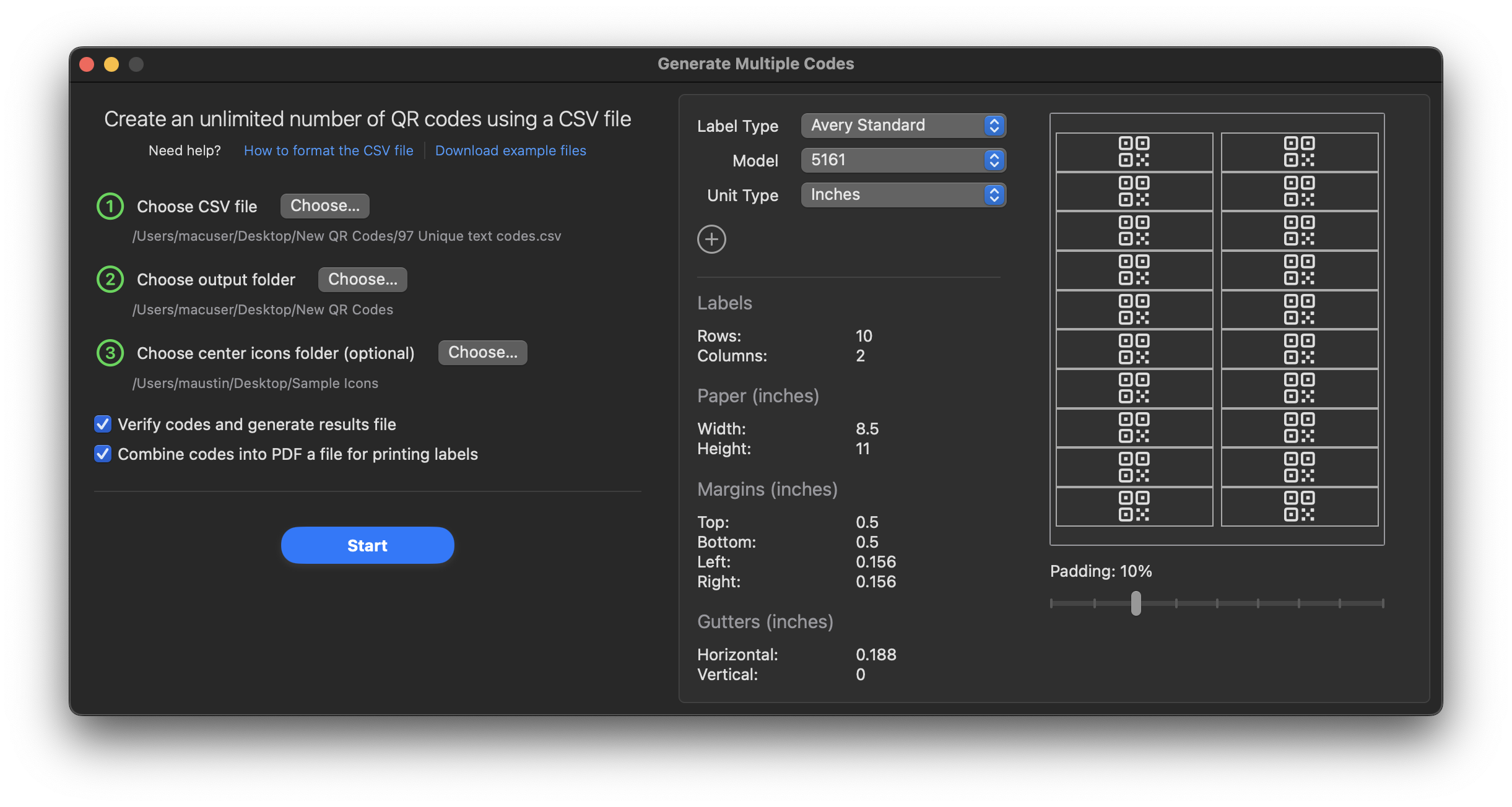
Task: Open How to format the CSV file link
Action: coord(328,150)
